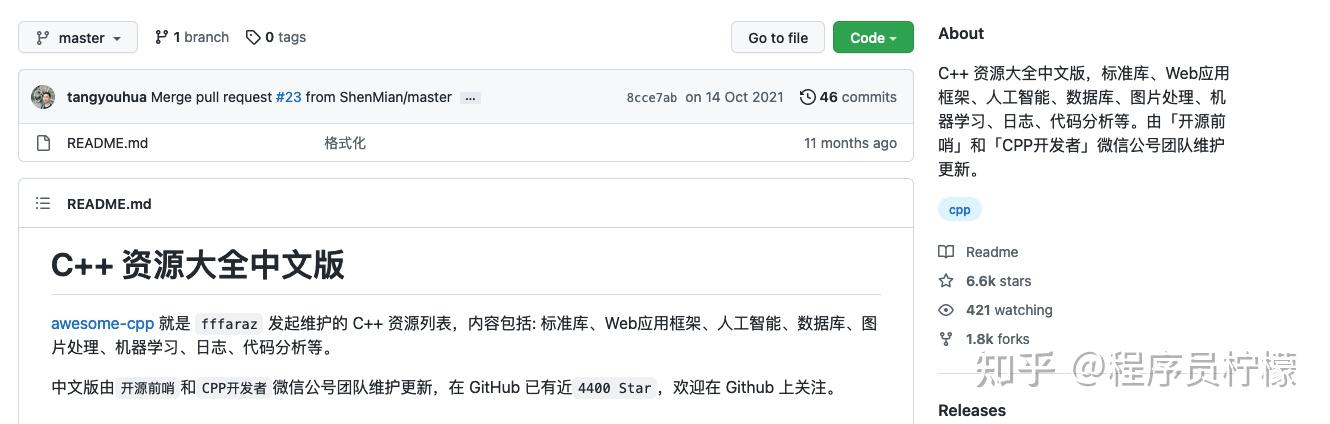Image resolution: width=1330 pixels, height=424 pixels.
Task: Open the Releases section heading
Action: tap(971, 410)
